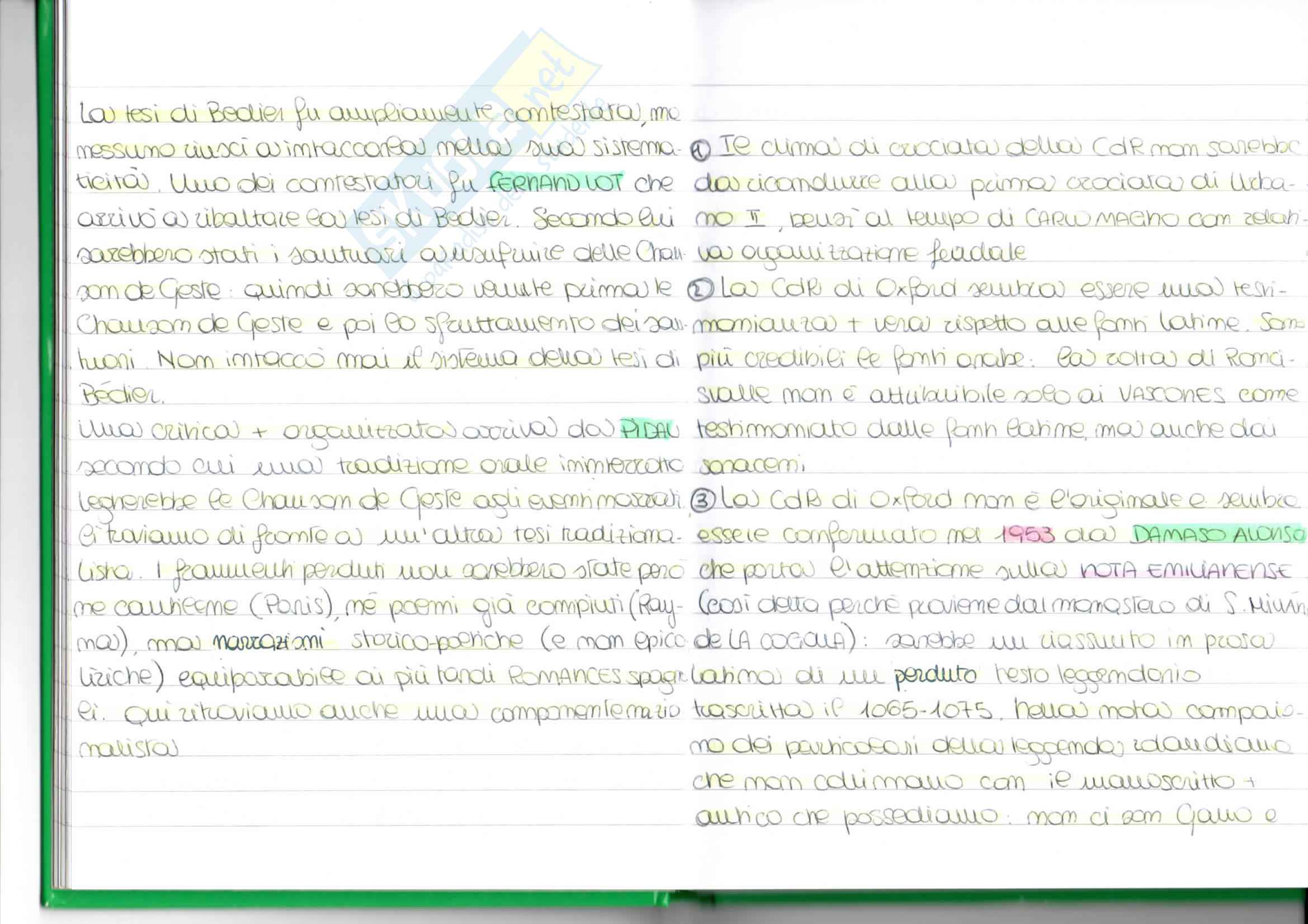Click the purple underlined NOTA EMILIANENSE text
This screenshot has height=924, width=1308.
tap(1185, 571)
